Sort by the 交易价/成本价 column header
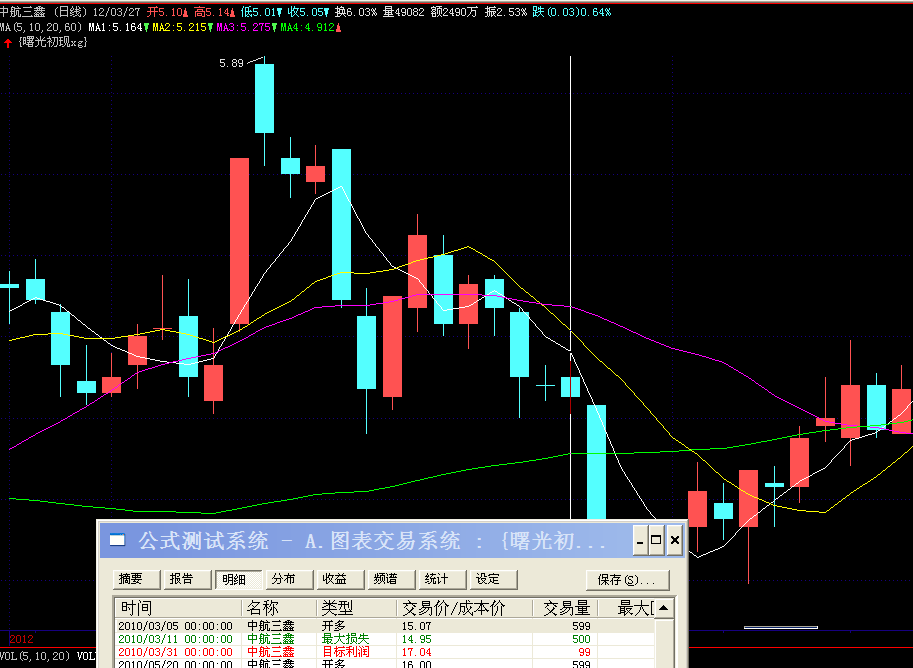913x668 pixels. (x=453, y=608)
